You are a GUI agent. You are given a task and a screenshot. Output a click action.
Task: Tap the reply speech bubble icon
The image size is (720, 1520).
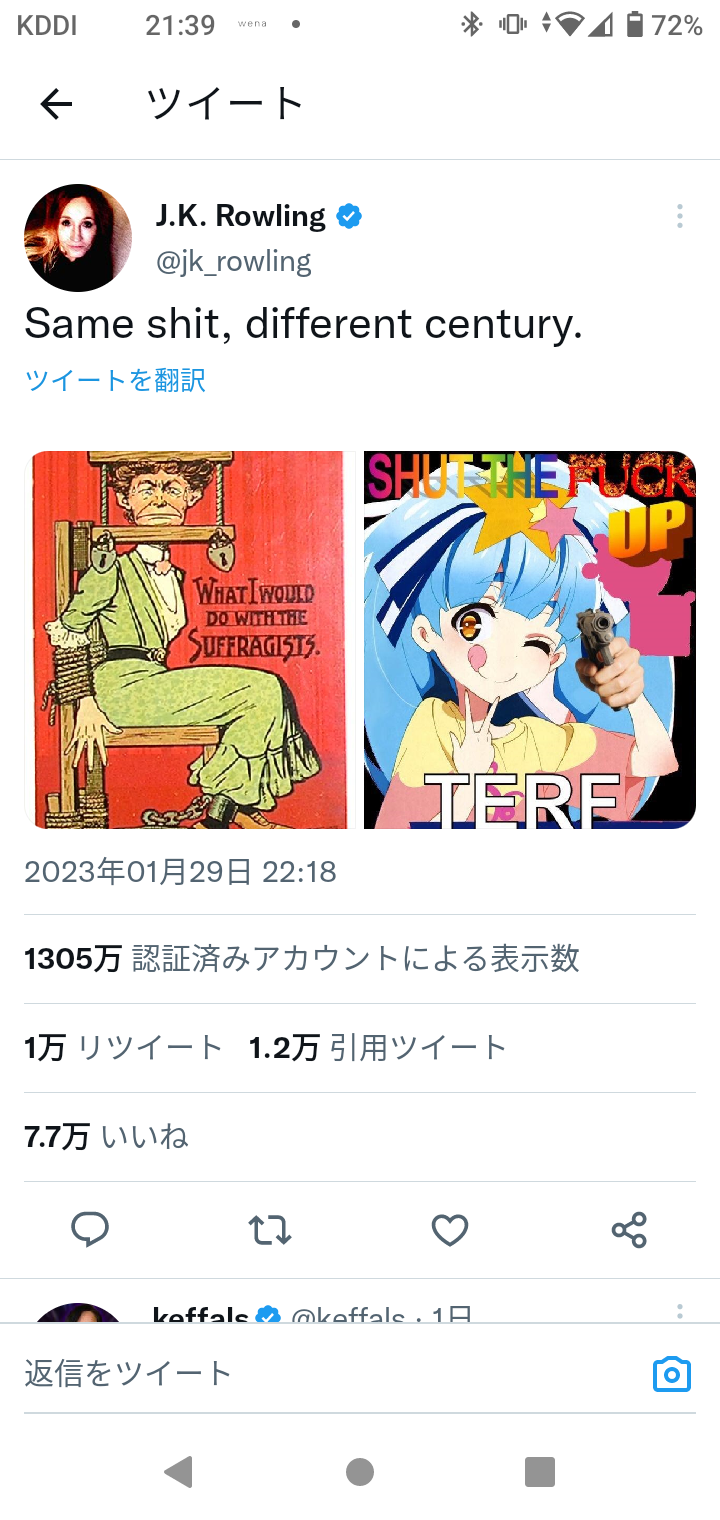pos(90,1230)
